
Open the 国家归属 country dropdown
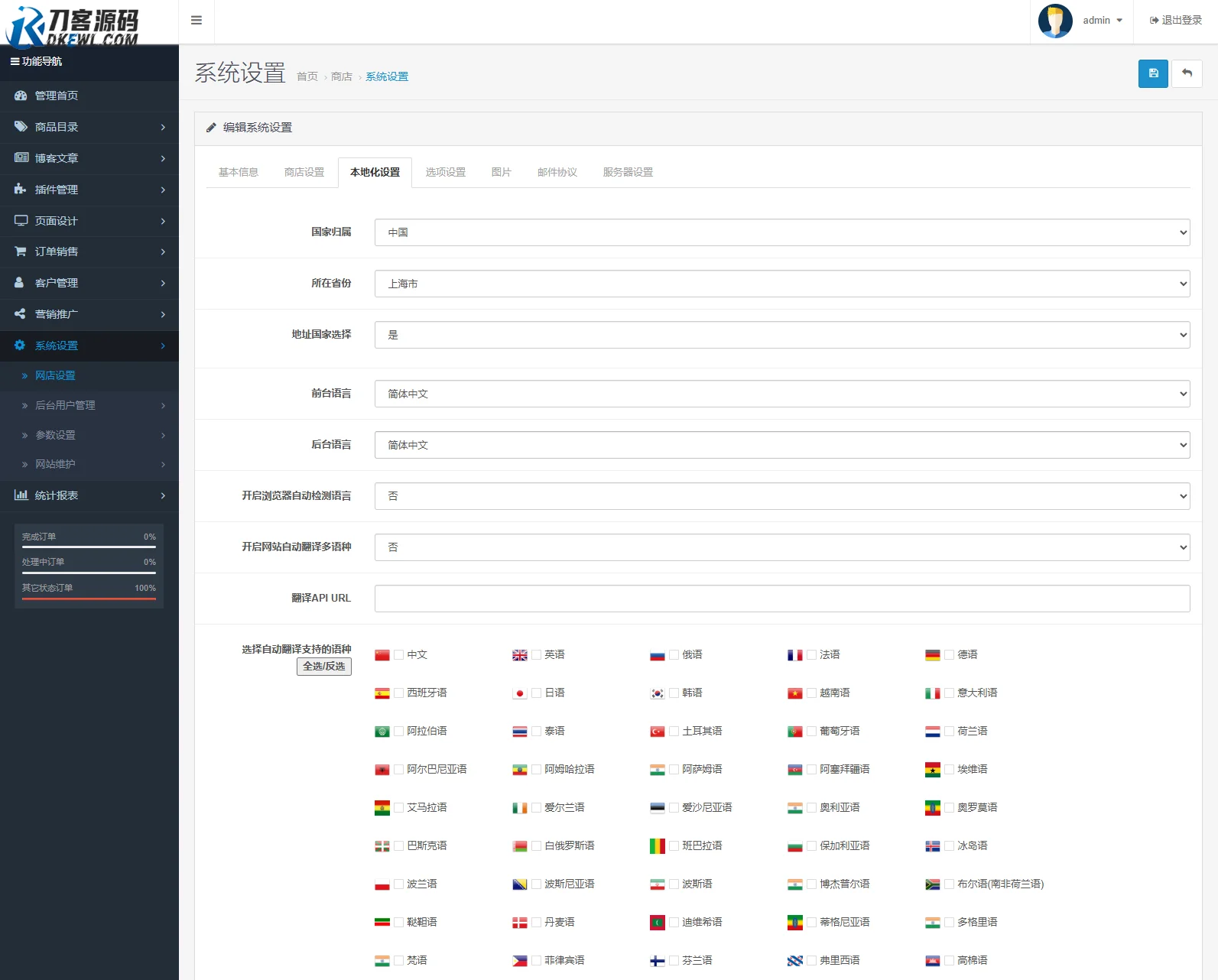click(781, 232)
